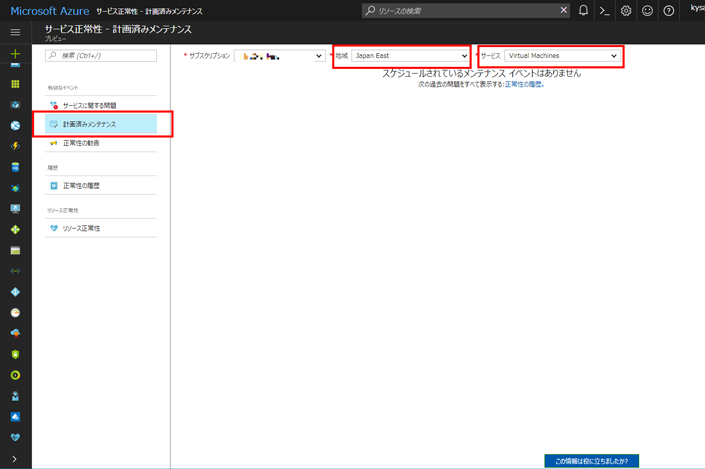
Task: Open Function Apps lightning bolt icon
Action: tap(15, 146)
